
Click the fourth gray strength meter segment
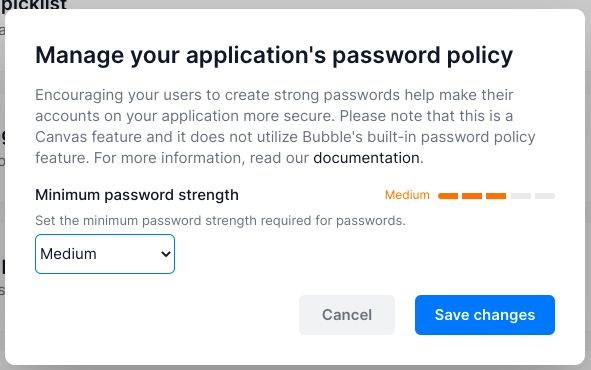(x=521, y=196)
